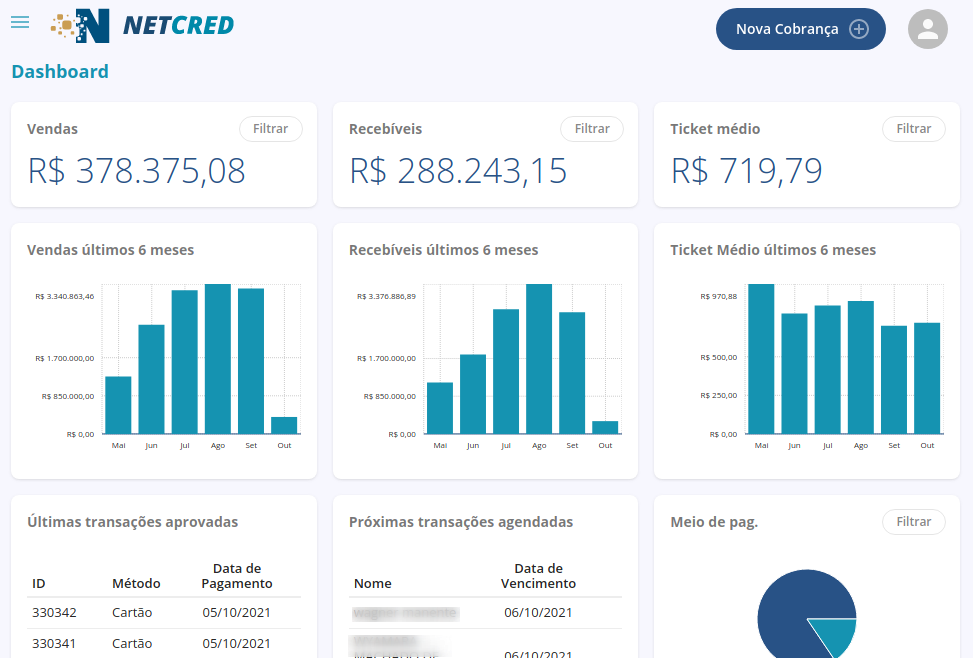Click the dark blue pie chart slice
Screen dimensions: 973x658
click(790, 610)
